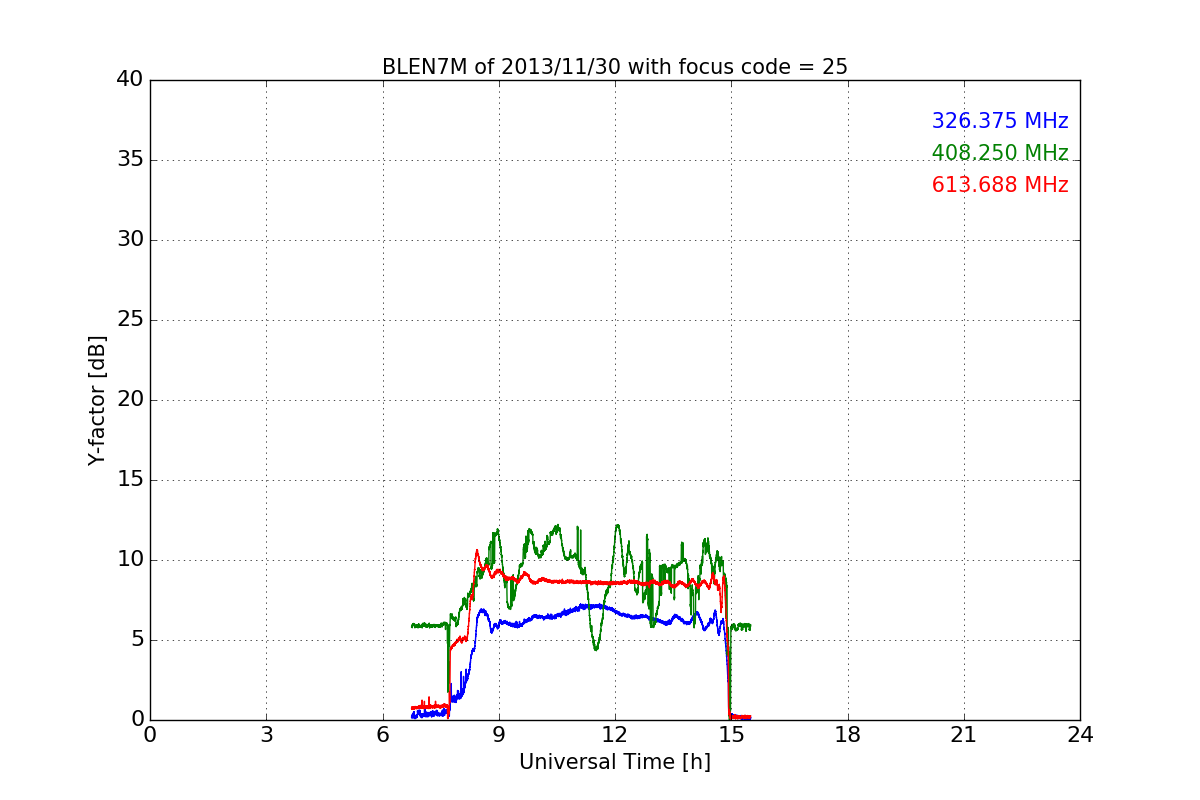This screenshot has height=800, width=1200.
Task: Click x-axis tick value 12
Action: pos(615,735)
